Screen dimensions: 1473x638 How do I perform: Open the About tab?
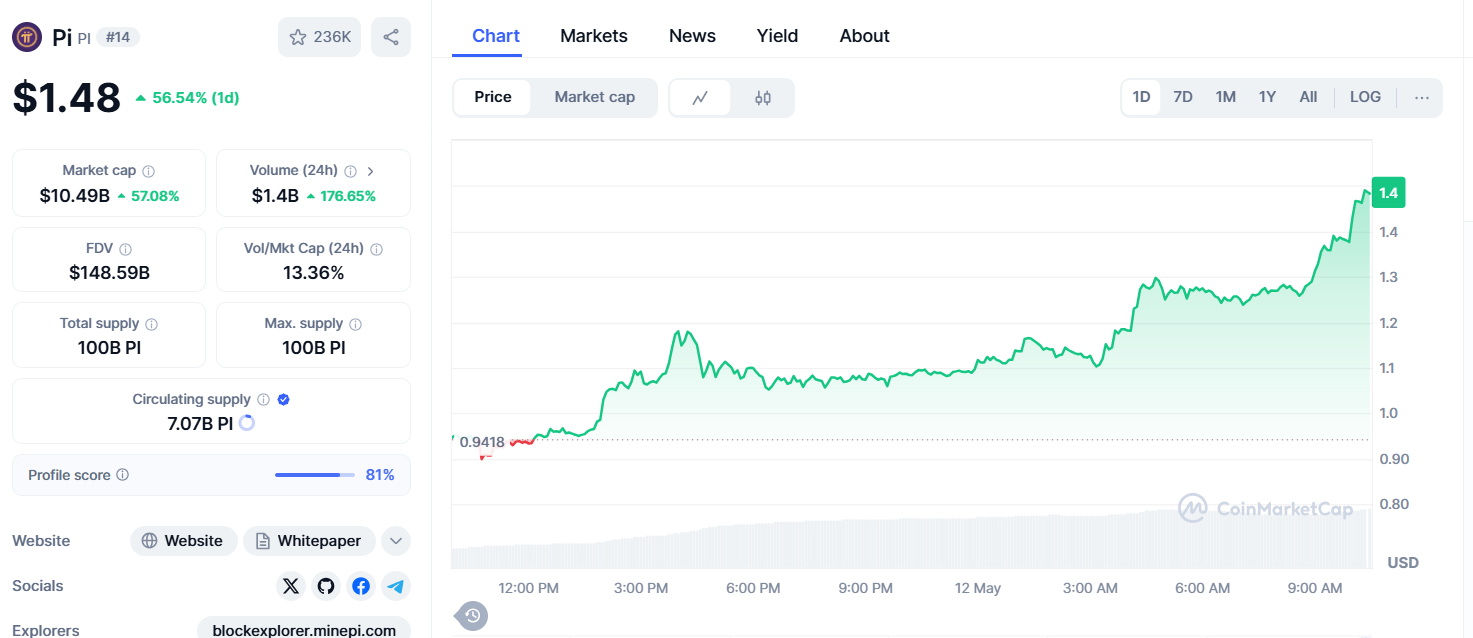click(865, 36)
